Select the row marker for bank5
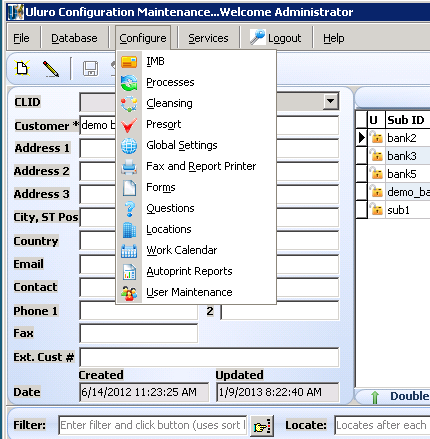 point(362,174)
